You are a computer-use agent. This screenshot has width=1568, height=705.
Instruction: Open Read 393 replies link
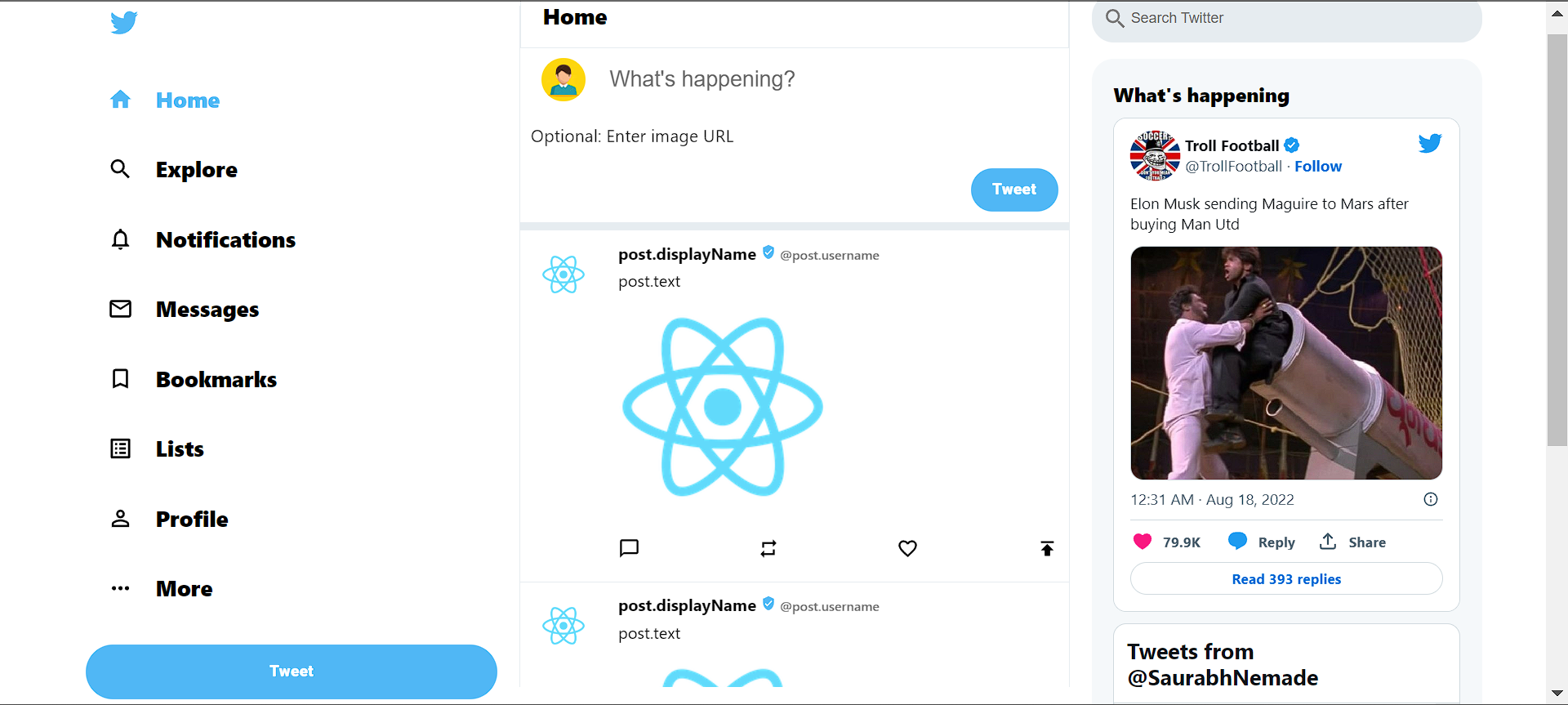(1286, 578)
